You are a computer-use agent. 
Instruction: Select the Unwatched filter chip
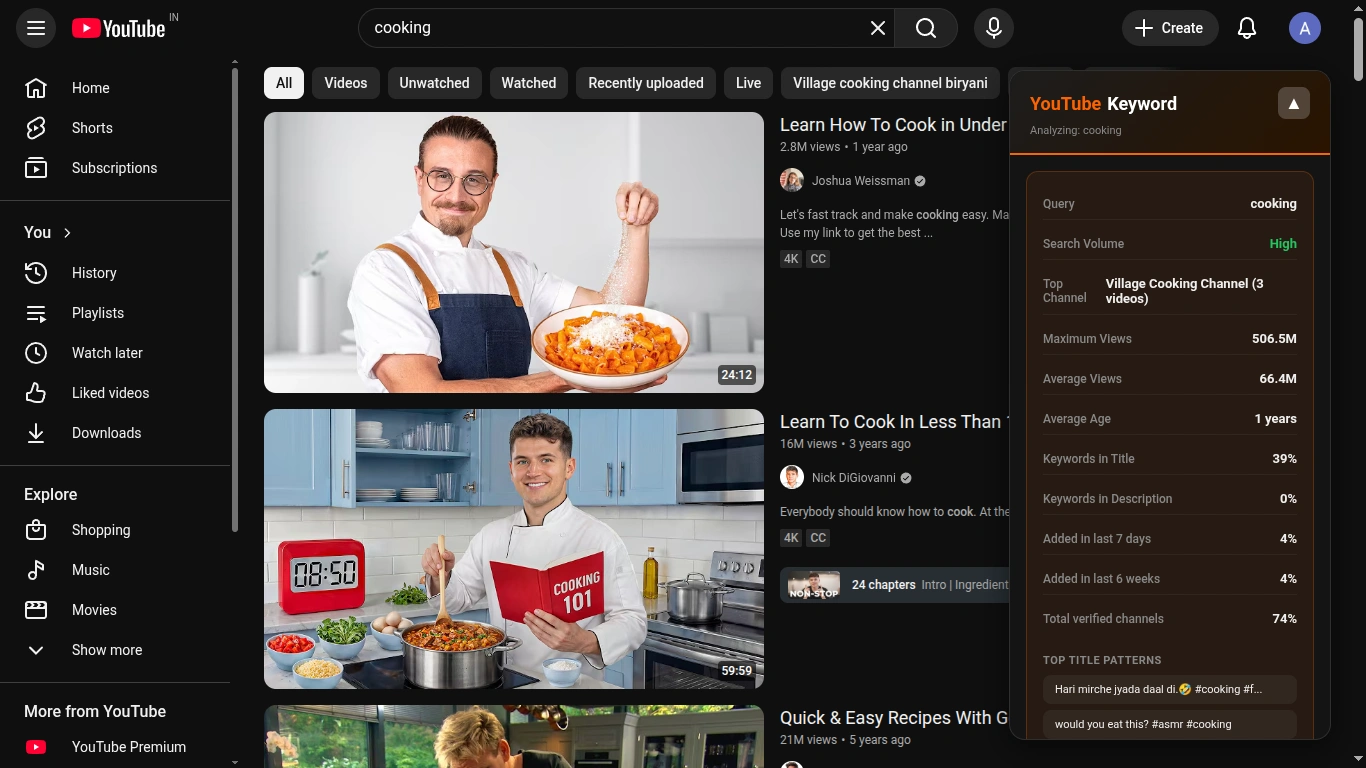[x=434, y=83]
